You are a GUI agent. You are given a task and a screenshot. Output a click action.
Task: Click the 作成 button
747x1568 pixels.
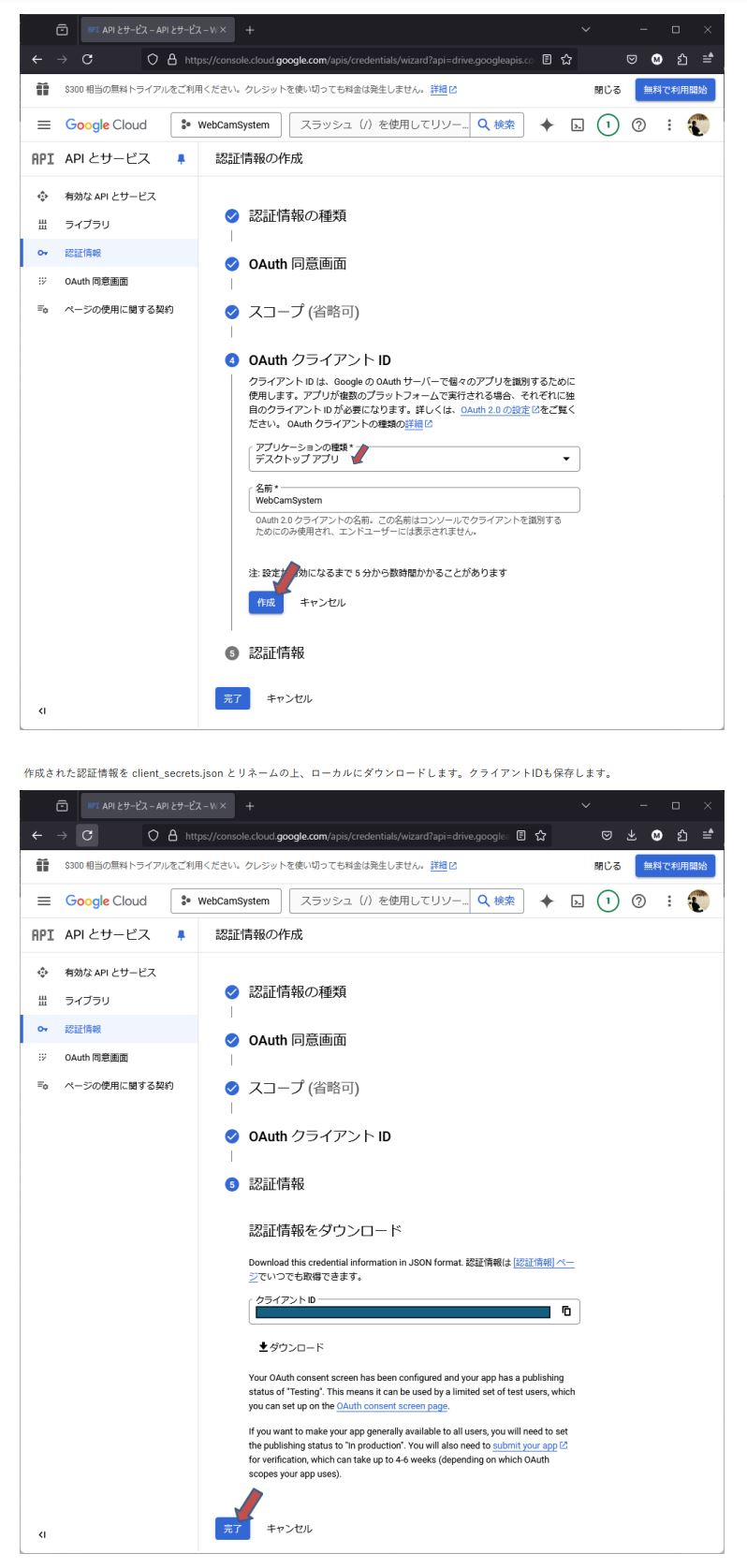click(x=266, y=602)
